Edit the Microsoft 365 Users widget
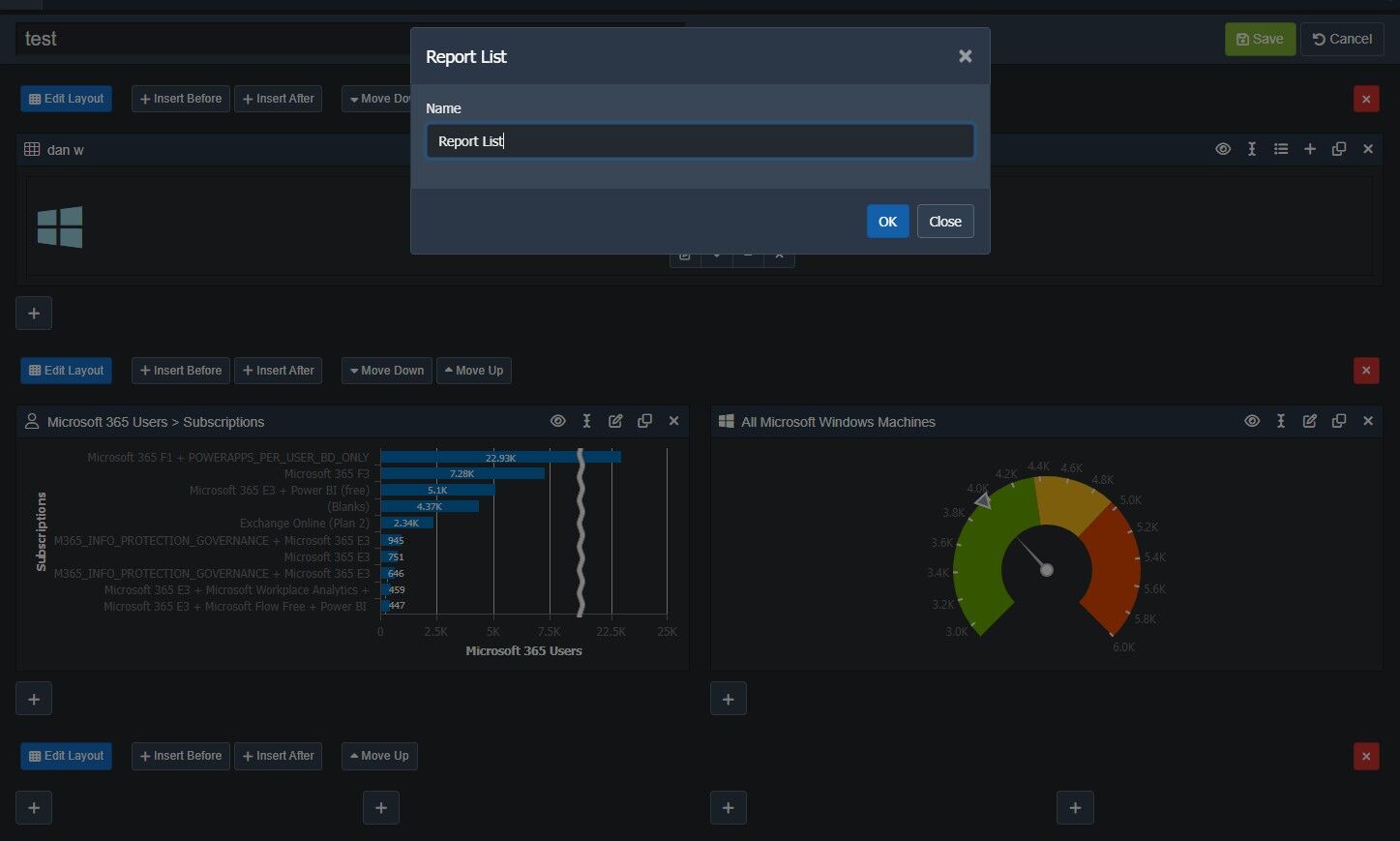The image size is (1400, 841). click(x=615, y=421)
